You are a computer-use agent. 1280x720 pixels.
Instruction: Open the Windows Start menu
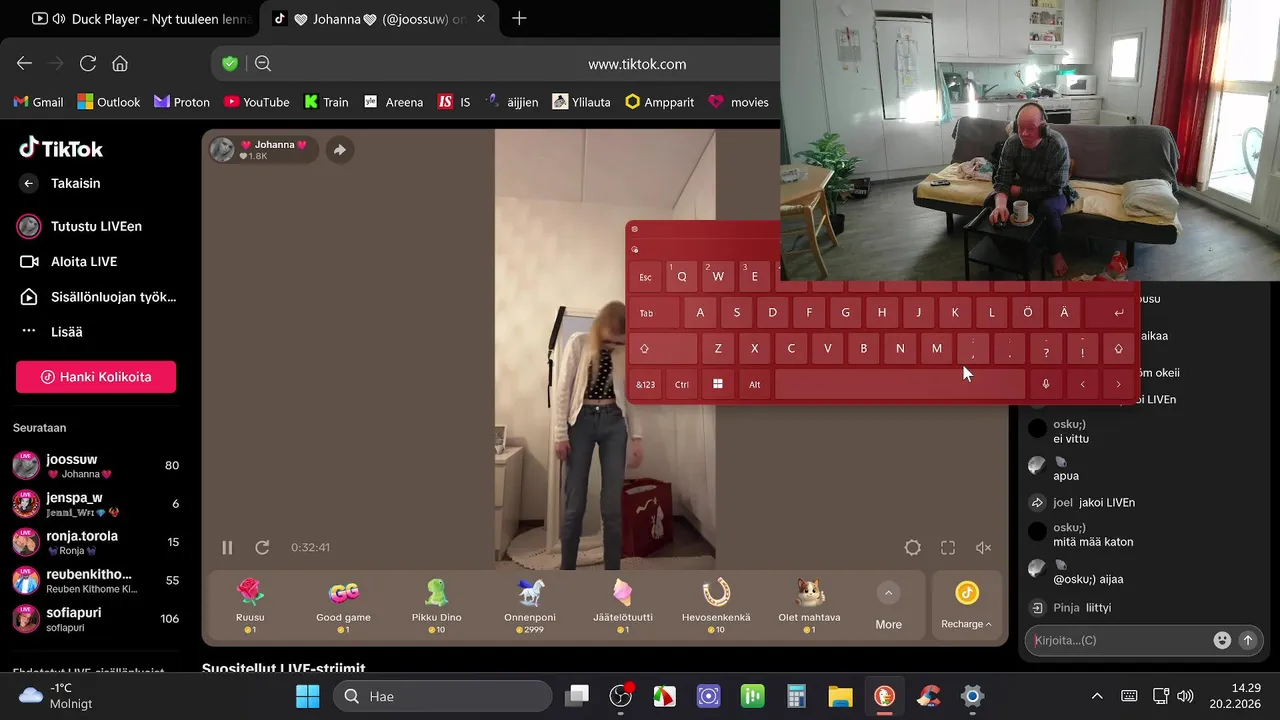(x=308, y=696)
